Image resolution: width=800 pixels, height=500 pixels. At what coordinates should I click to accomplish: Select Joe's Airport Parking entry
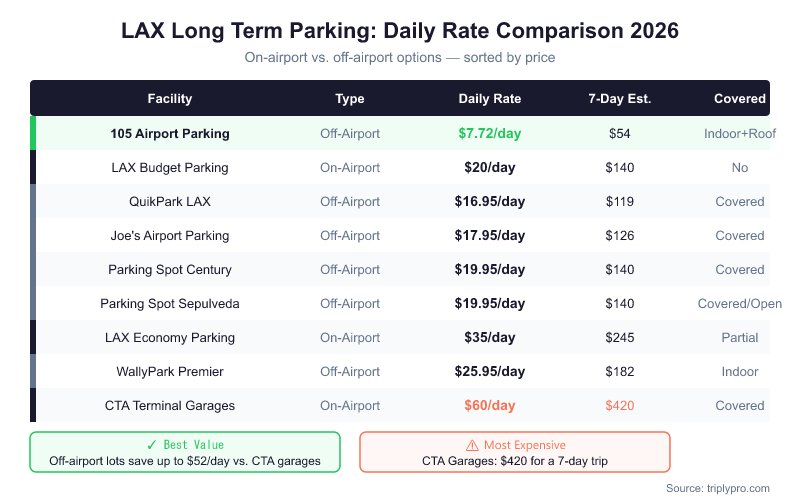click(x=170, y=235)
